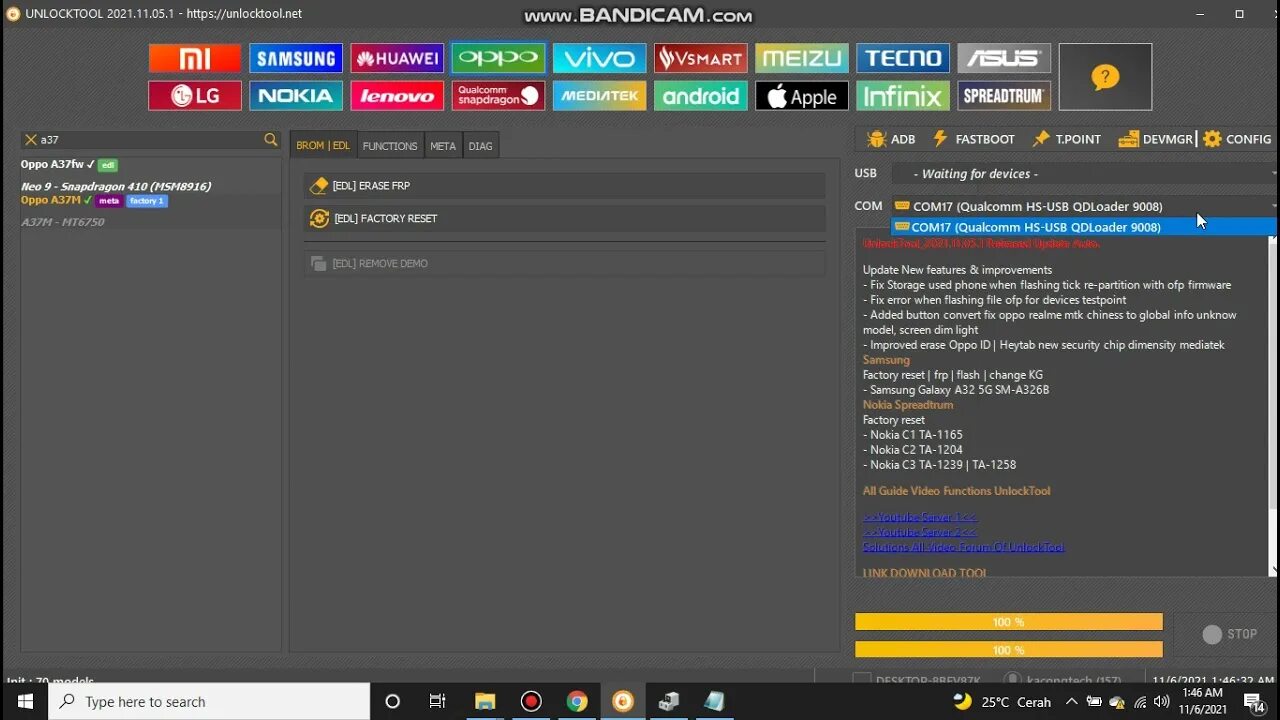The height and width of the screenshot is (720, 1280).
Task: Select the Samsung brand logo
Action: click(296, 58)
